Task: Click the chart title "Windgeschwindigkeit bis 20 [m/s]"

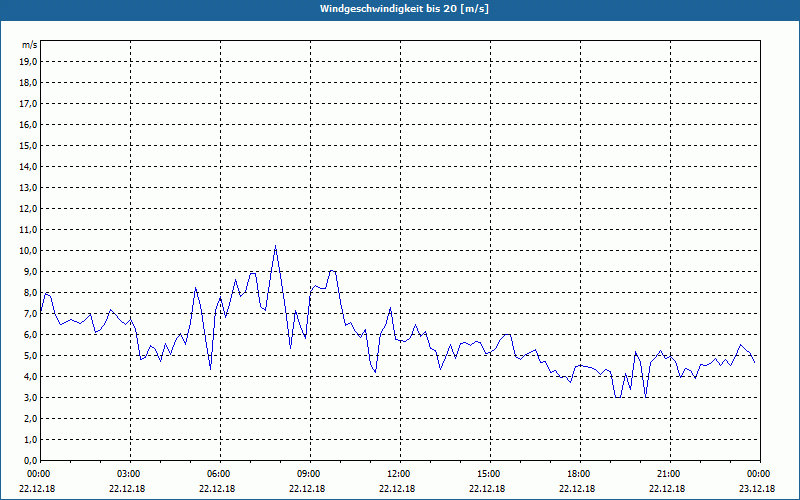Action: 404,9
